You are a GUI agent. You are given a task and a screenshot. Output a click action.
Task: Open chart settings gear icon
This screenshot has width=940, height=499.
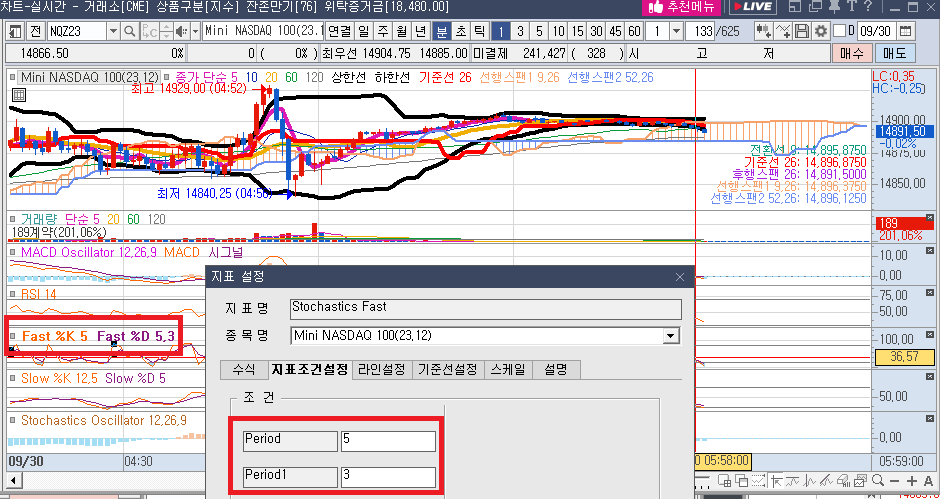pyautogui.click(x=820, y=31)
